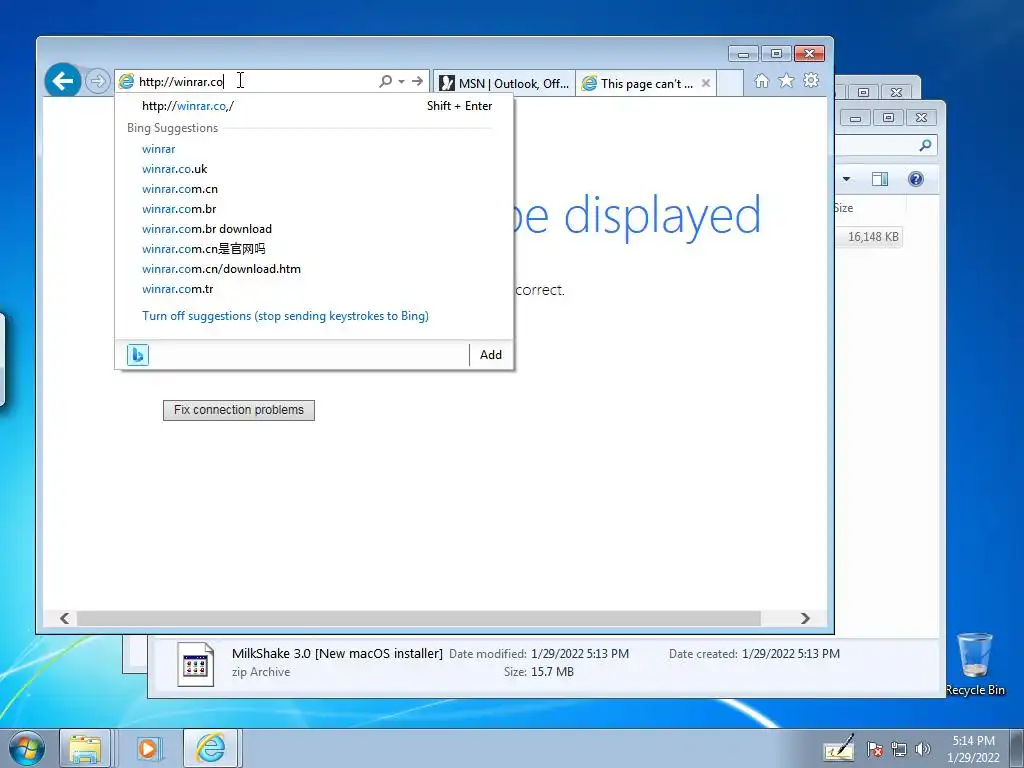The width and height of the screenshot is (1024, 768).
Task: Open the Windows Start orb
Action: pos(27,748)
